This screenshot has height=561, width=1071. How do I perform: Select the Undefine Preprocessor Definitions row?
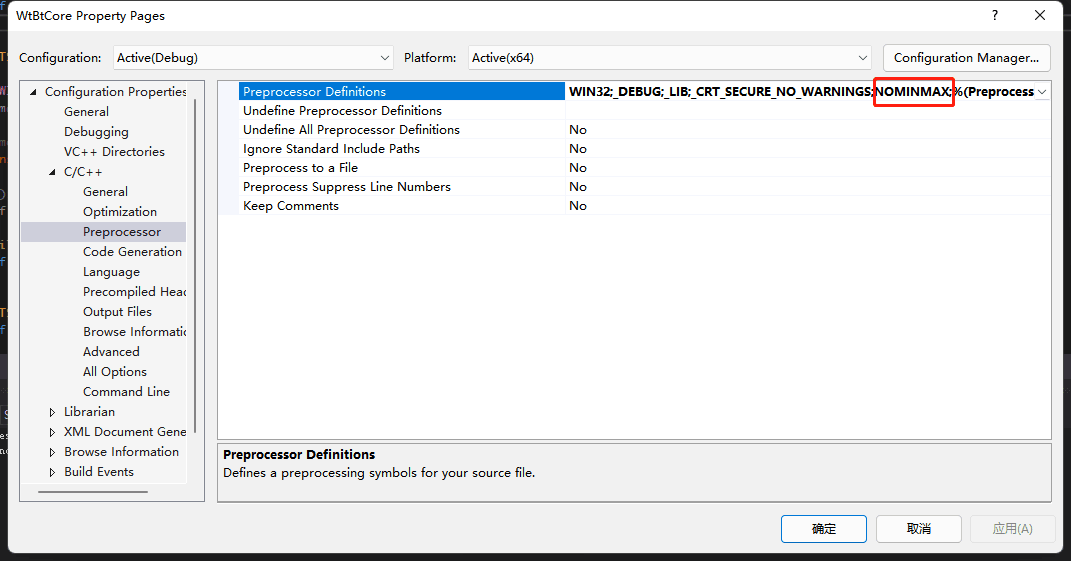pyautogui.click(x=342, y=111)
